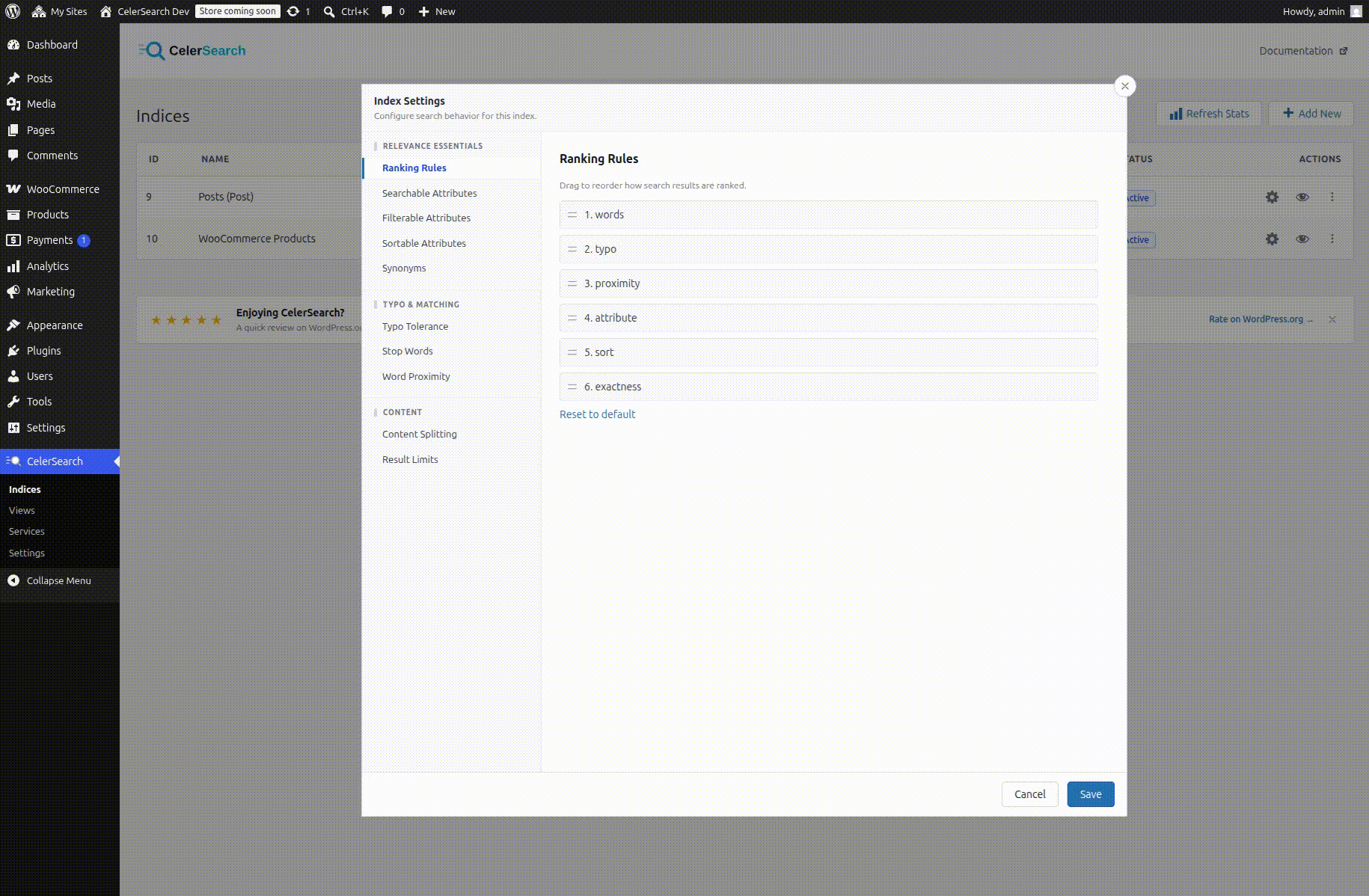Click the drag handle for the words rule
Image resolution: width=1369 pixels, height=896 pixels.
tap(572, 215)
